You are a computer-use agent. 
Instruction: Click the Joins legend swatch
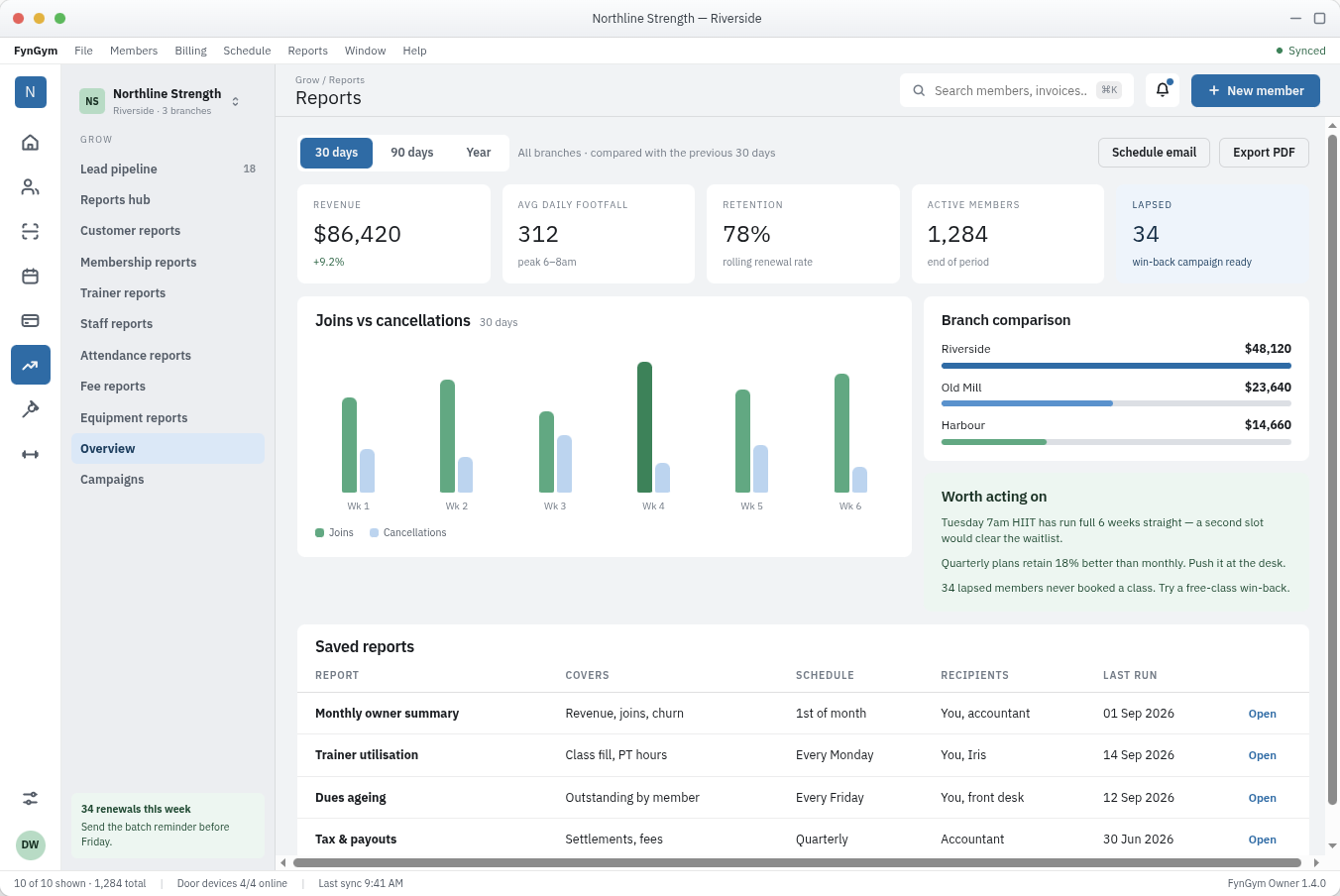click(320, 533)
